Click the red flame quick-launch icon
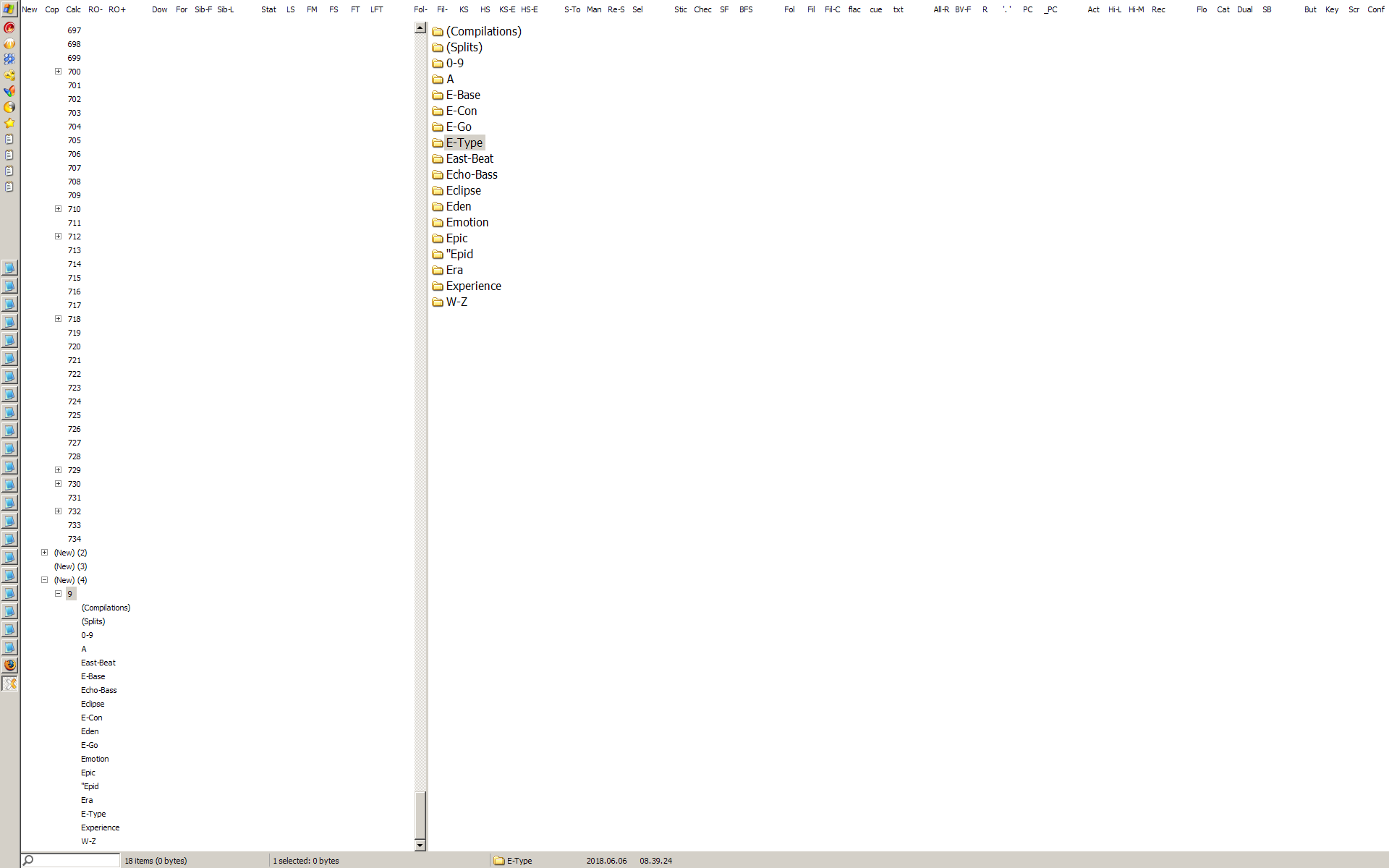Viewport: 1389px width, 868px height. [x=9, y=27]
